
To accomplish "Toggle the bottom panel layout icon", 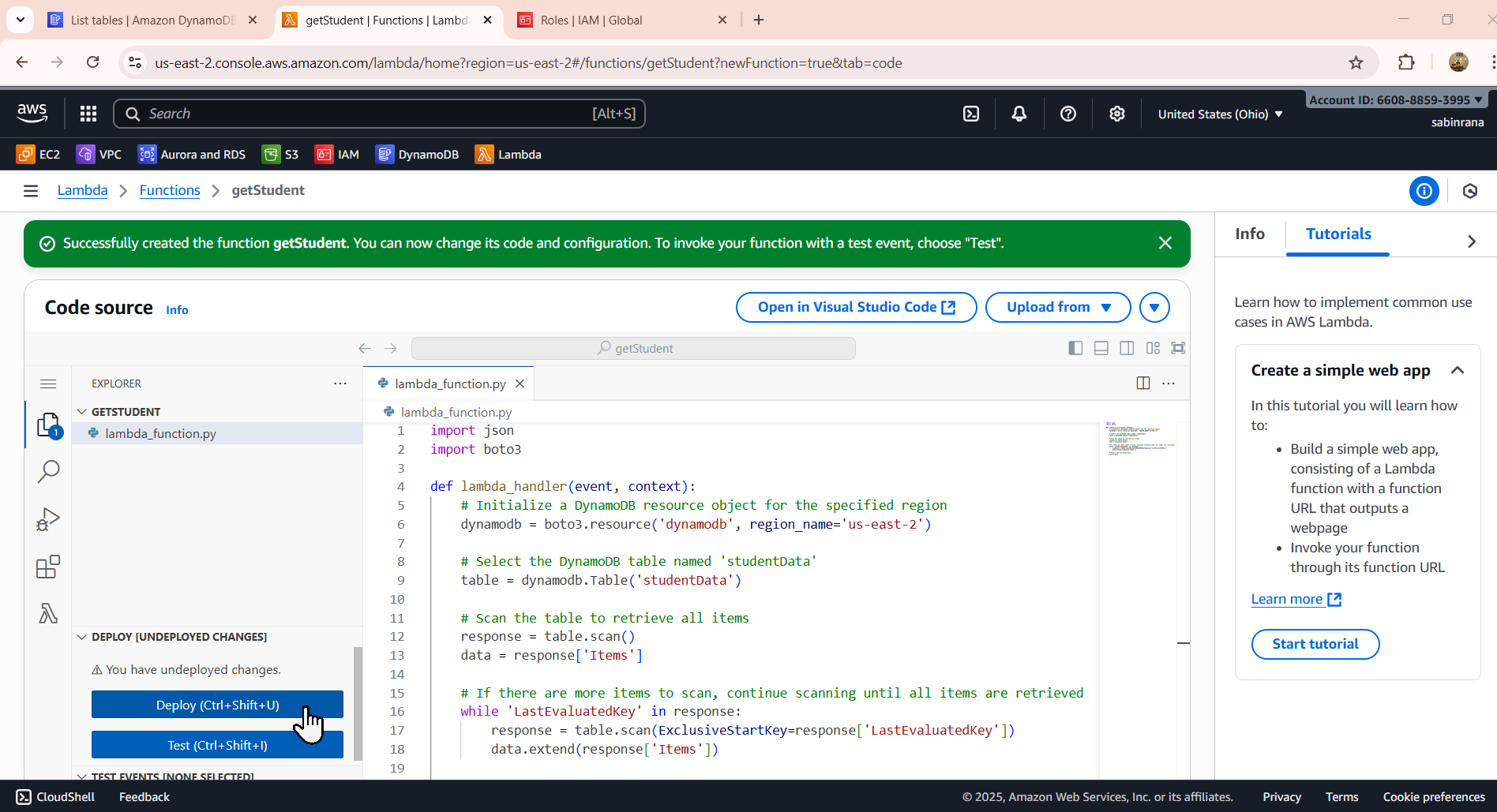I will 1101,348.
